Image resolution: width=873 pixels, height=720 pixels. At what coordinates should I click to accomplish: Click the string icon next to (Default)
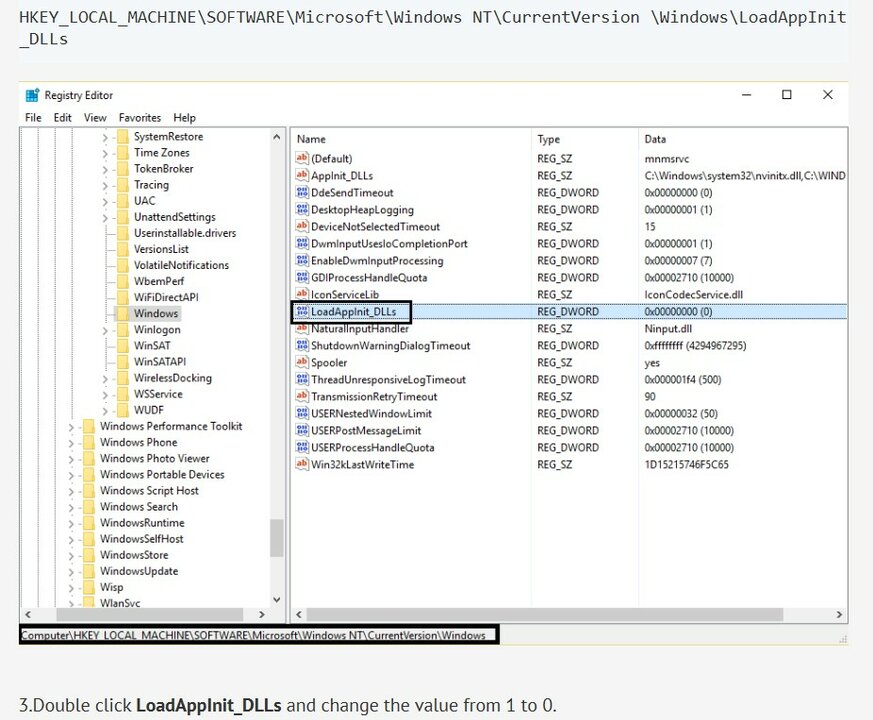(x=302, y=158)
